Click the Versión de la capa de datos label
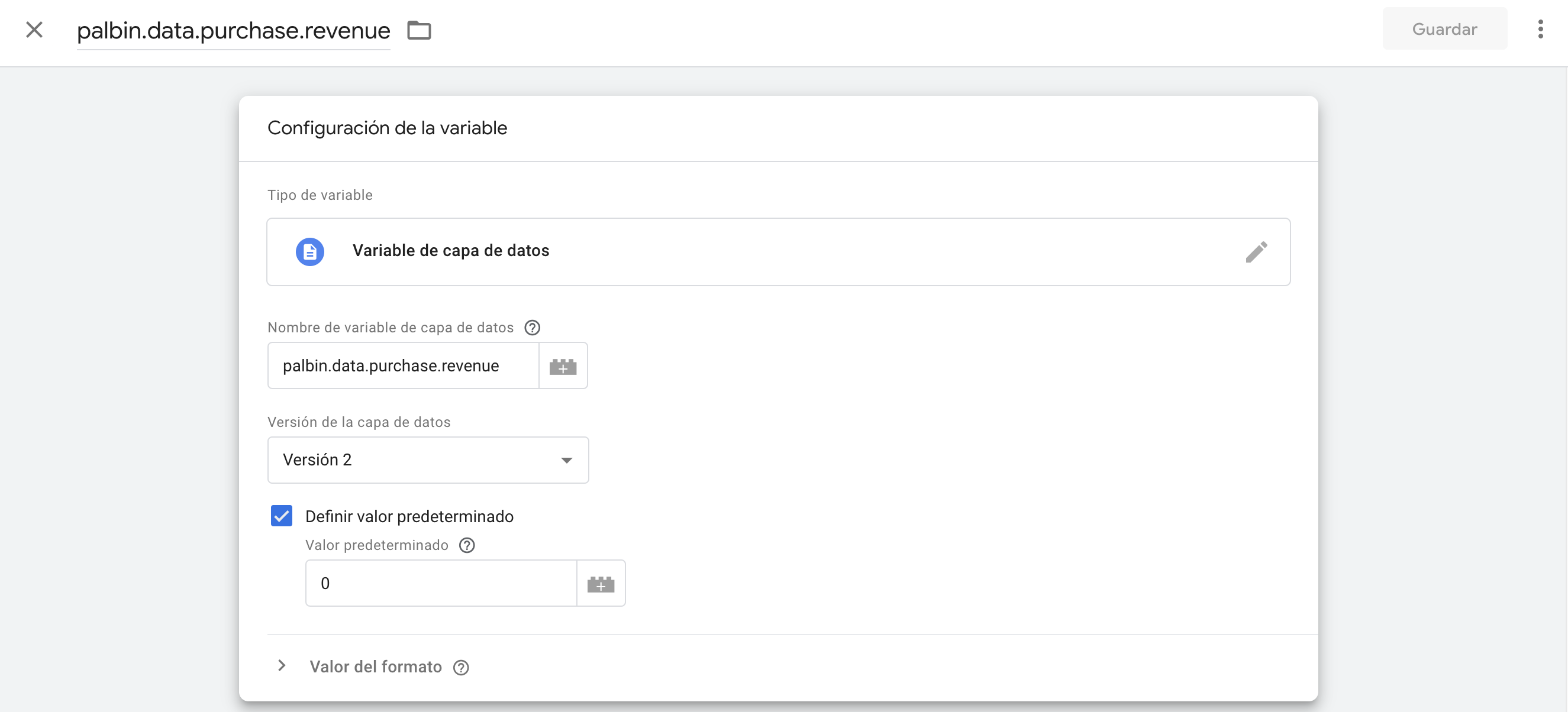This screenshot has height=712, width=1568. 359,422
